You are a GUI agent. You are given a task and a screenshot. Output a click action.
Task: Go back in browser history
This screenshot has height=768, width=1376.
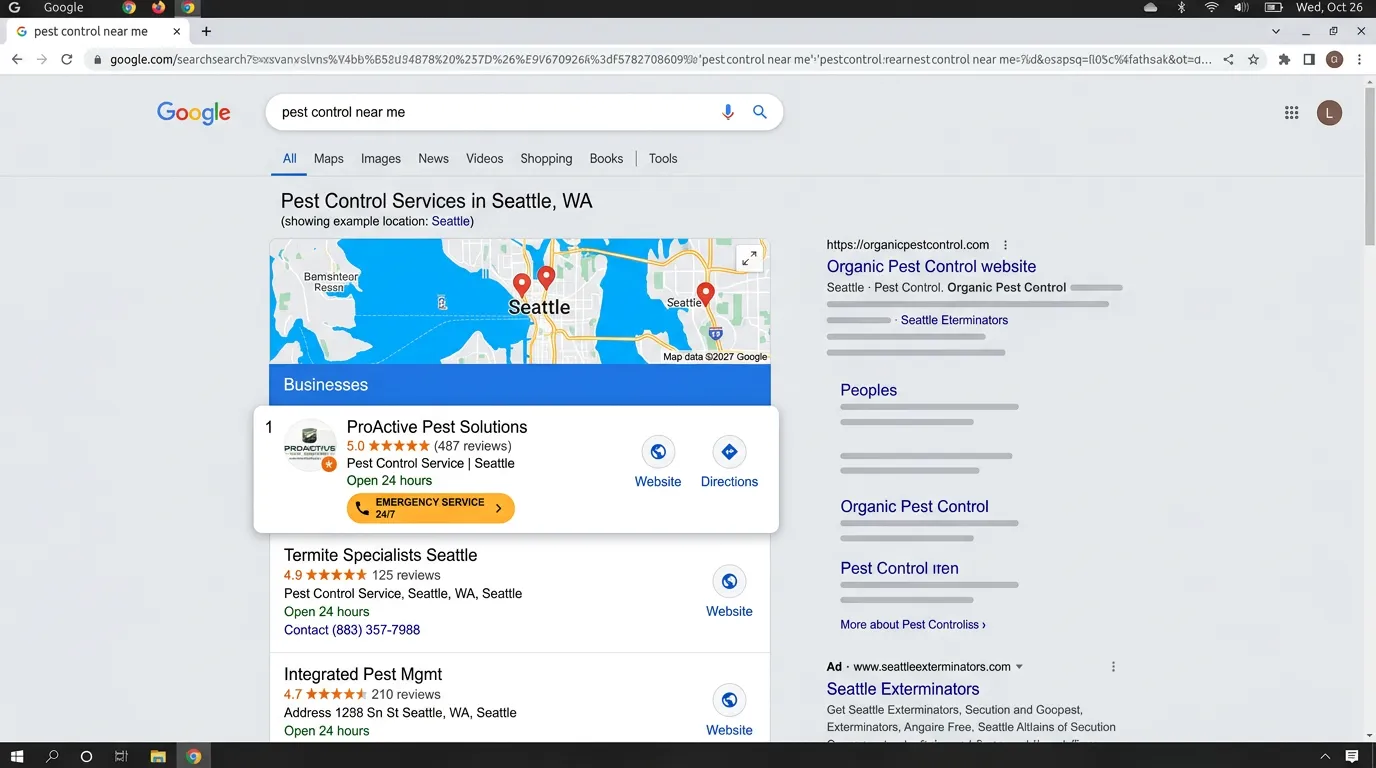click(x=16, y=60)
